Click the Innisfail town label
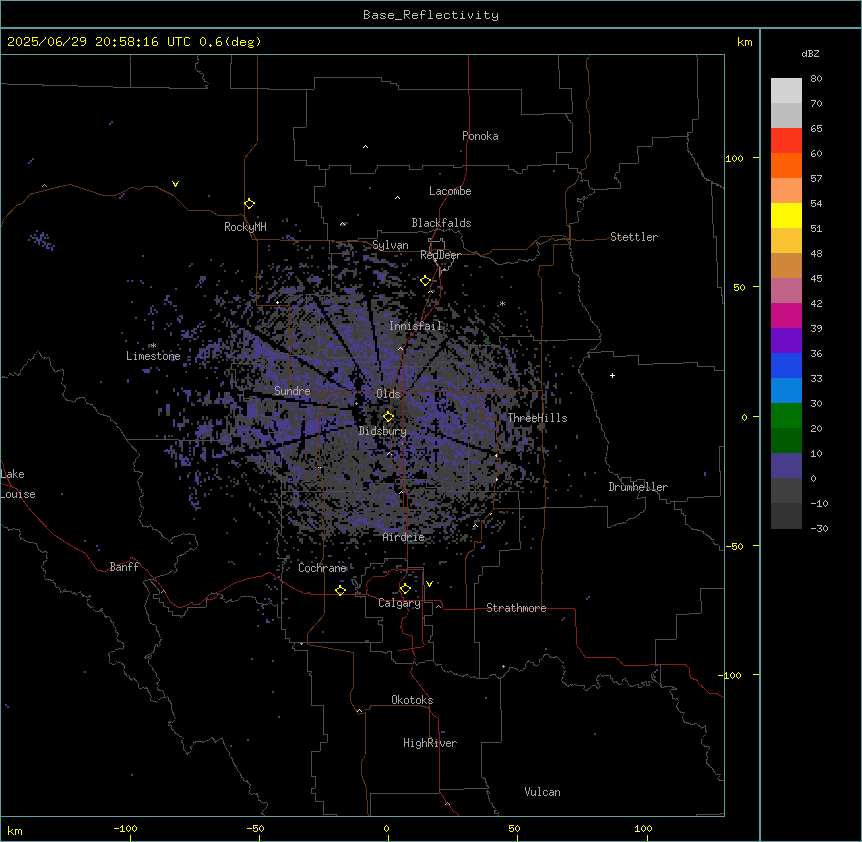The image size is (862, 842). 415,326
